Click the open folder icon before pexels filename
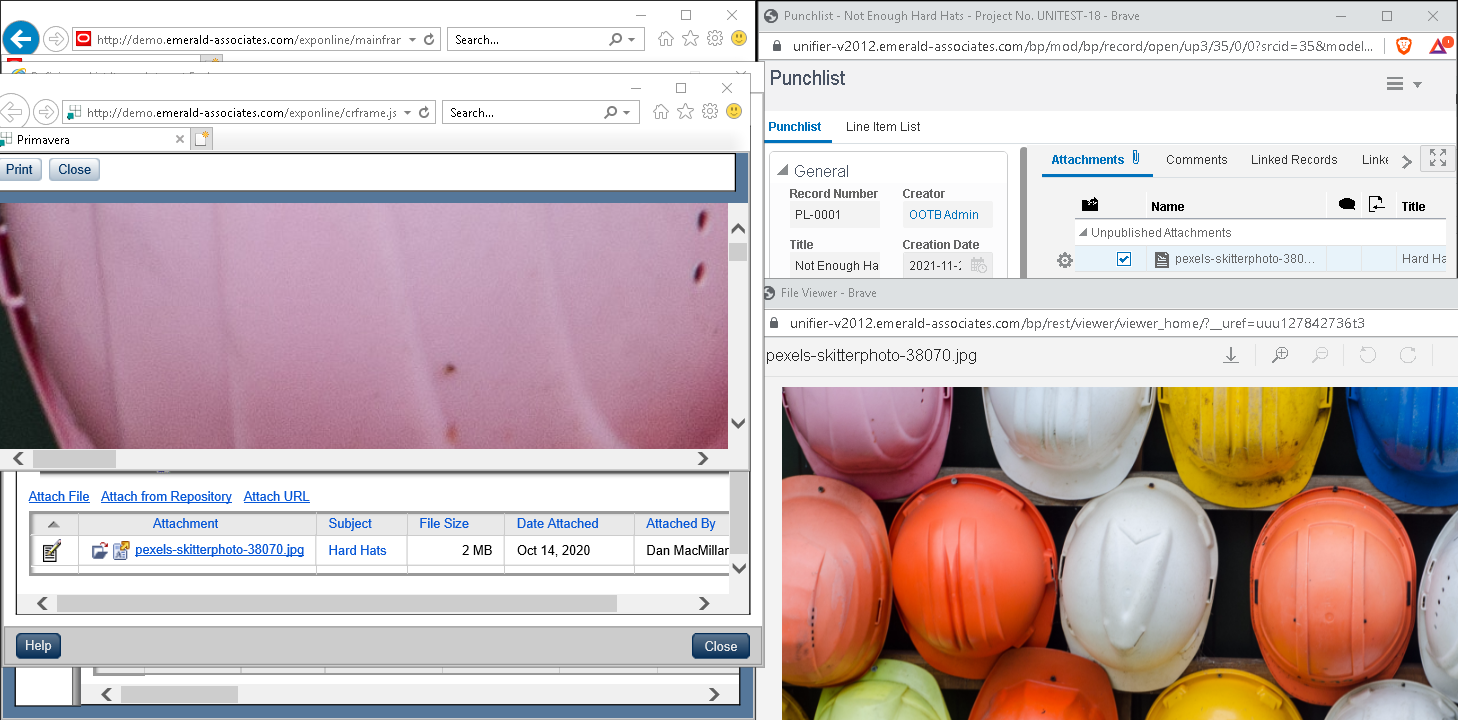 100,550
